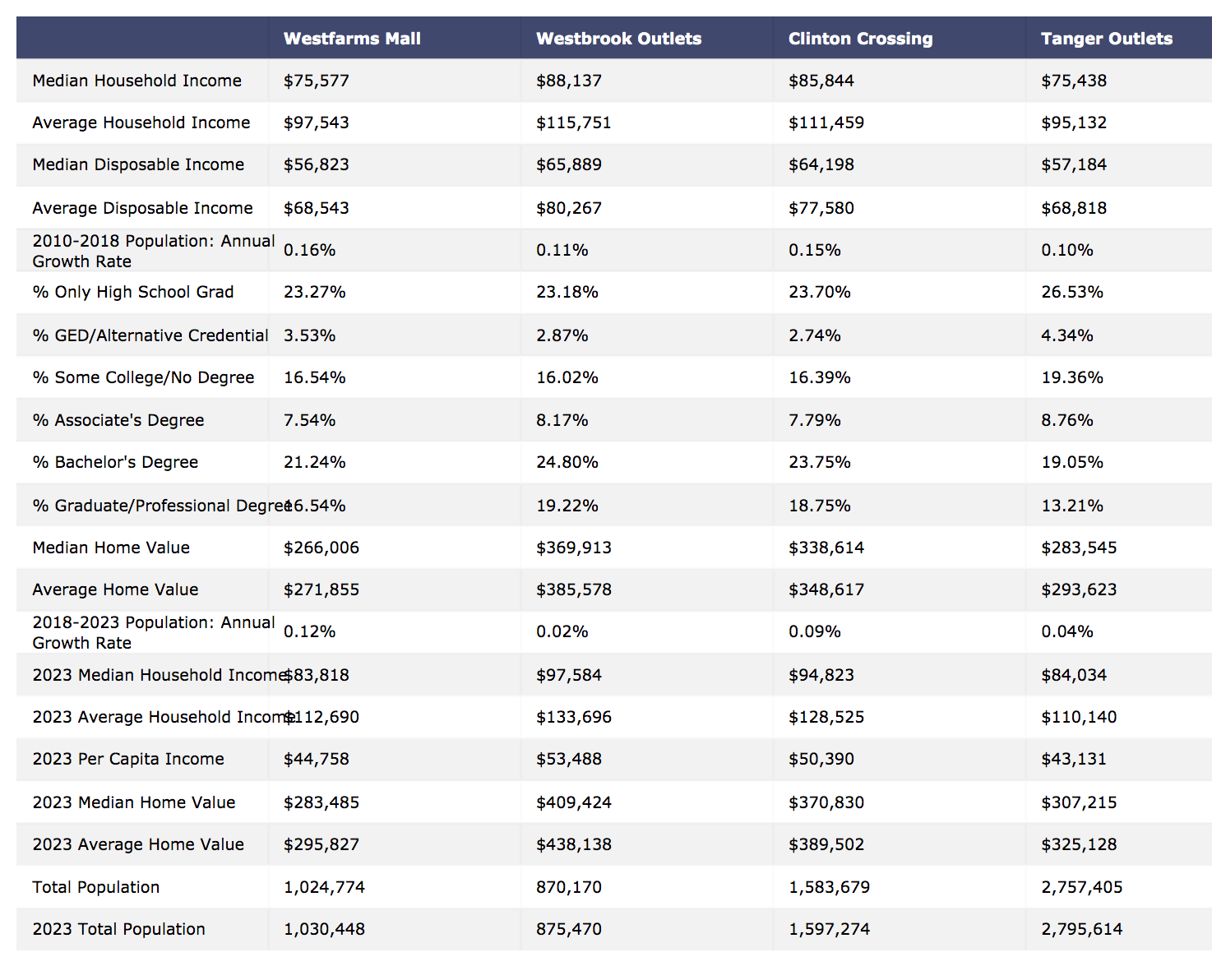Screen dimensions: 1212x980
Task: Select the 2010-2018 Population Annual Growth Rate label
Action: coord(154,251)
